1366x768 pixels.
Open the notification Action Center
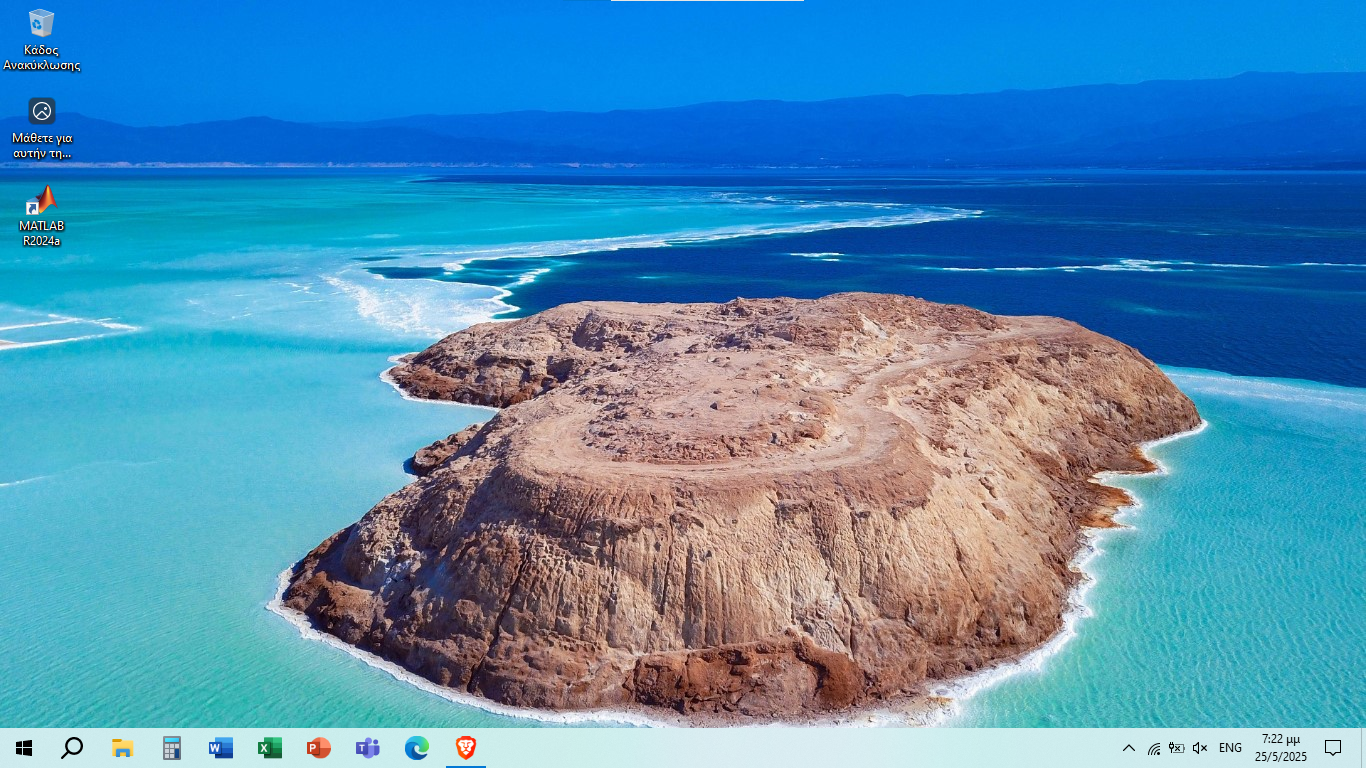tap(1333, 748)
